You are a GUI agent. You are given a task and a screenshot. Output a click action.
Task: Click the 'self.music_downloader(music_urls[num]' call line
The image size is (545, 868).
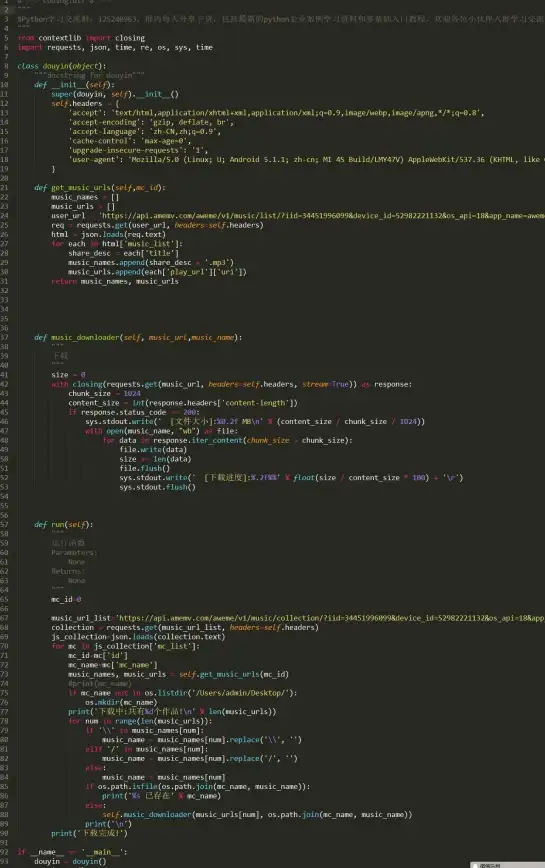[257, 814]
